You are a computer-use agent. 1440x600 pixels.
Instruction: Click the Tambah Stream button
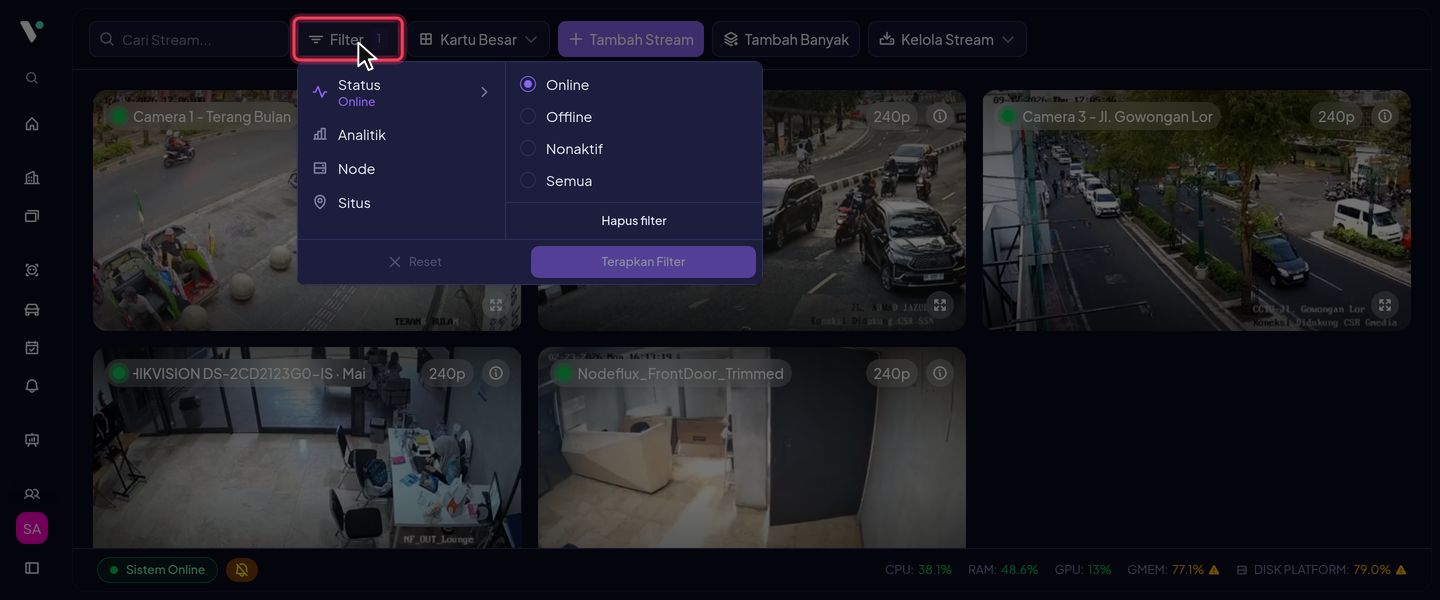(631, 40)
